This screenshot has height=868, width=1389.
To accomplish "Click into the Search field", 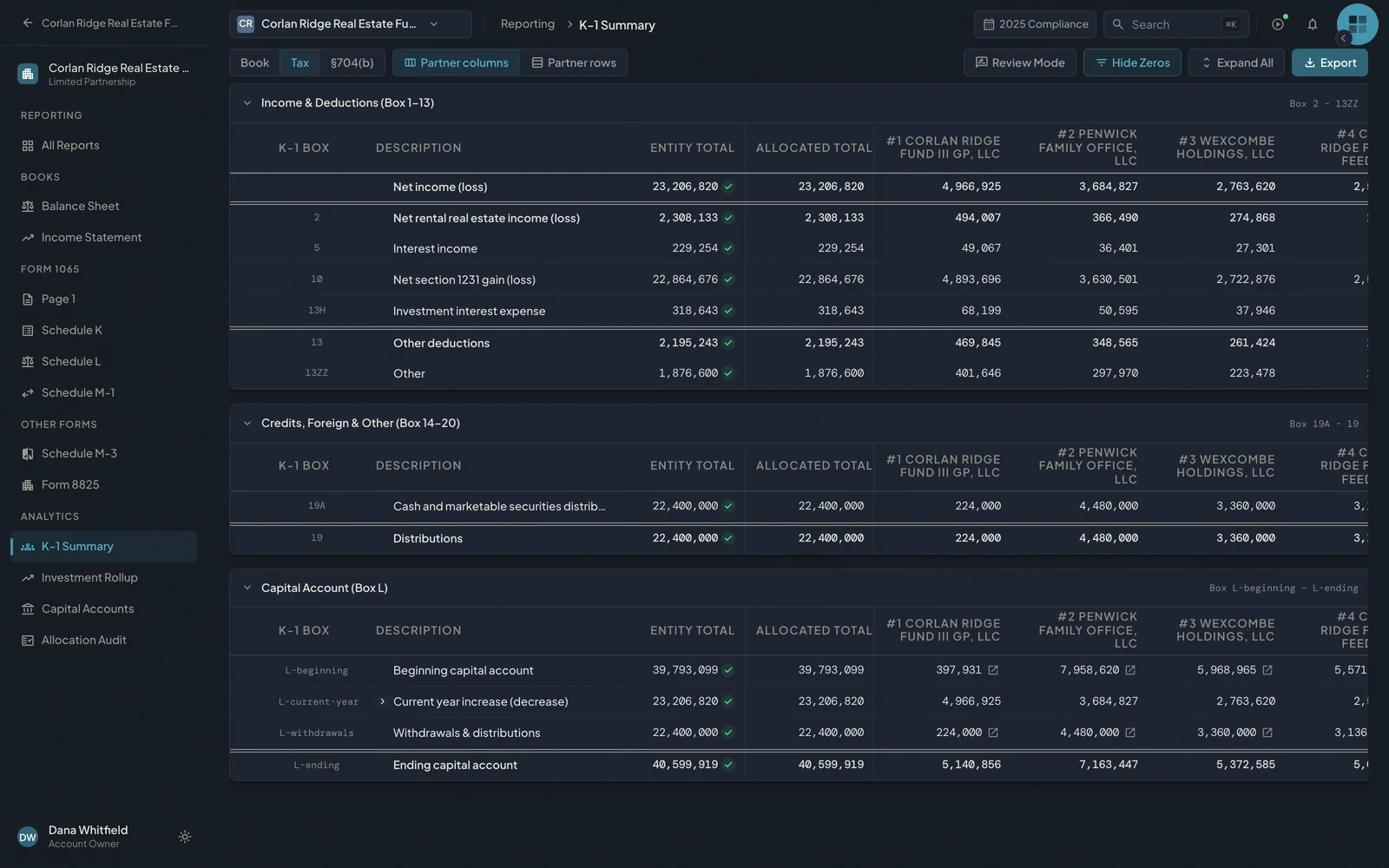I will (1176, 24).
